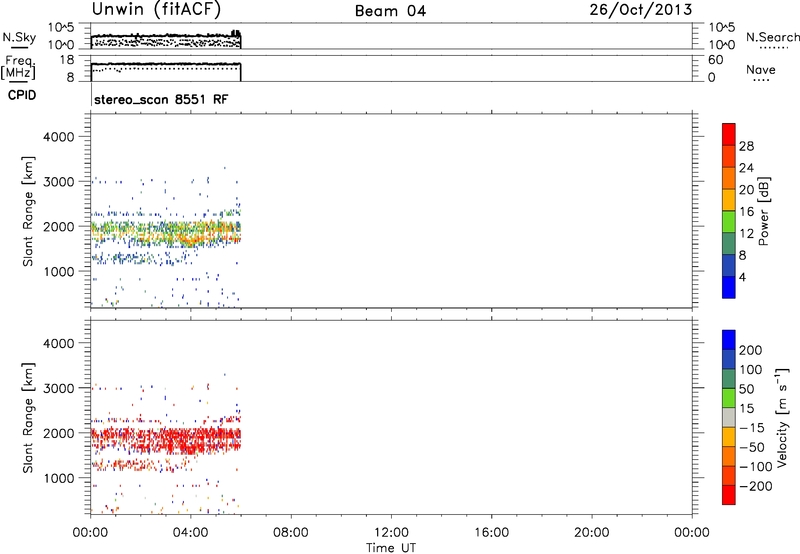Select the "08:00" time tick label

[x=291, y=533]
